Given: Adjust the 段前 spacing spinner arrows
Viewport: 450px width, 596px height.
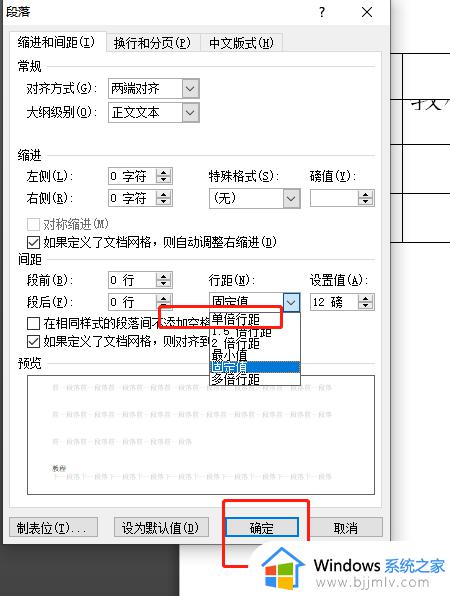Looking at the screenshot, I should tap(164, 281).
